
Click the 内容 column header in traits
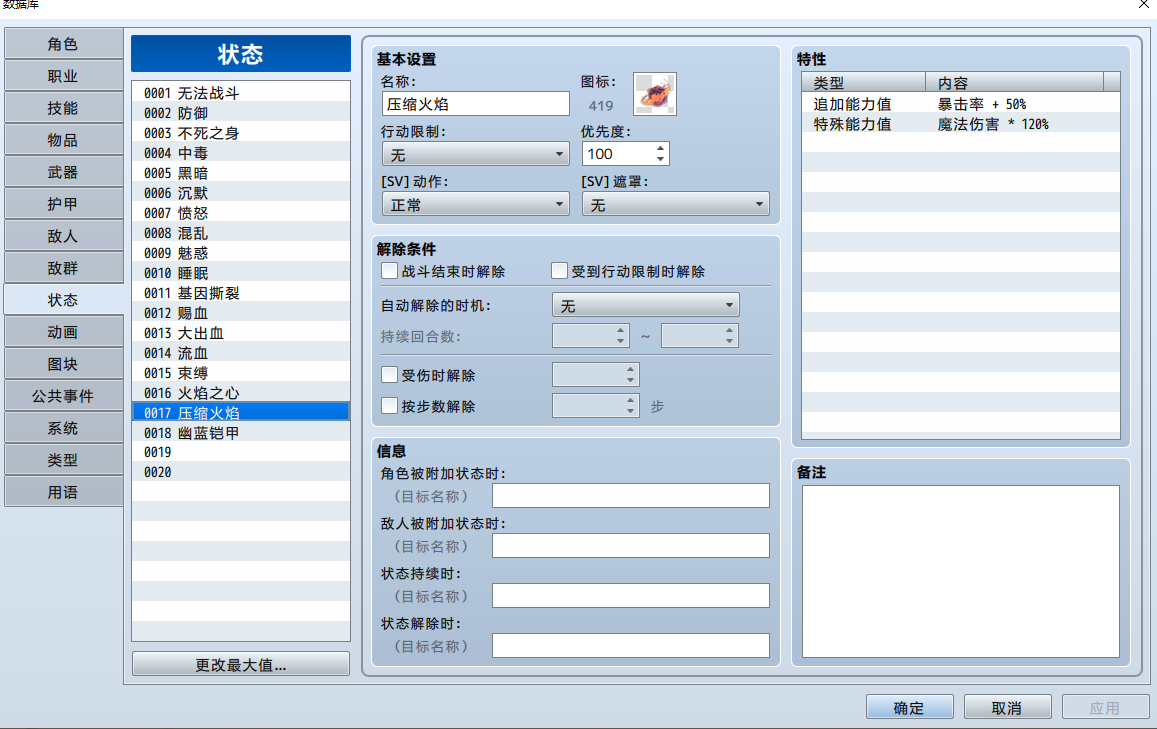(1014, 82)
